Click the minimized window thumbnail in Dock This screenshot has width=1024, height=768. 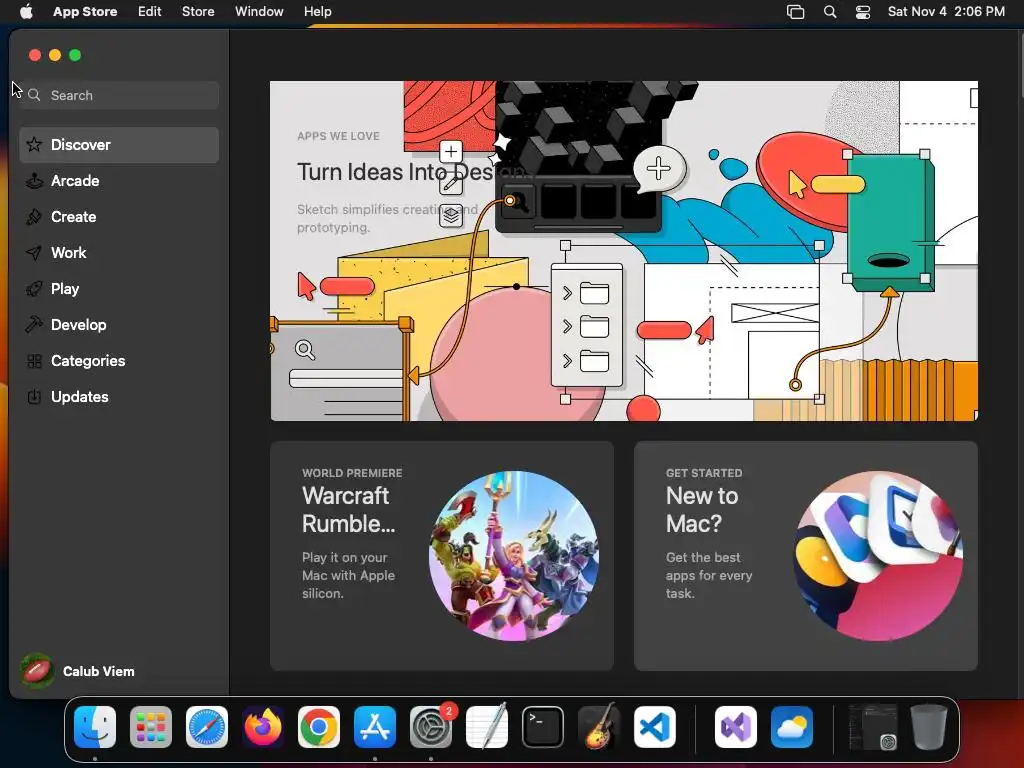(872, 727)
